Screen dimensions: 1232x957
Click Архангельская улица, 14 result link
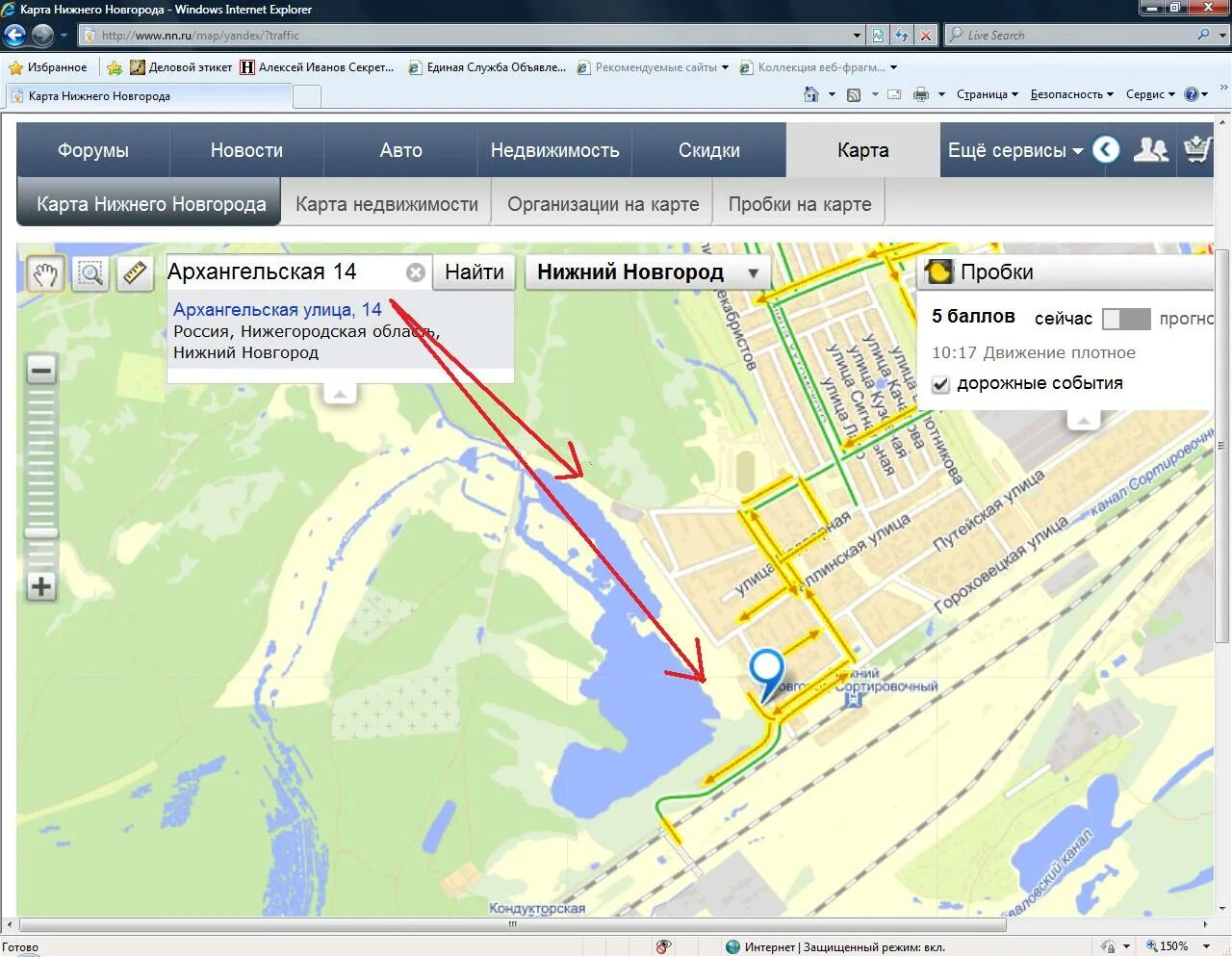[277, 310]
